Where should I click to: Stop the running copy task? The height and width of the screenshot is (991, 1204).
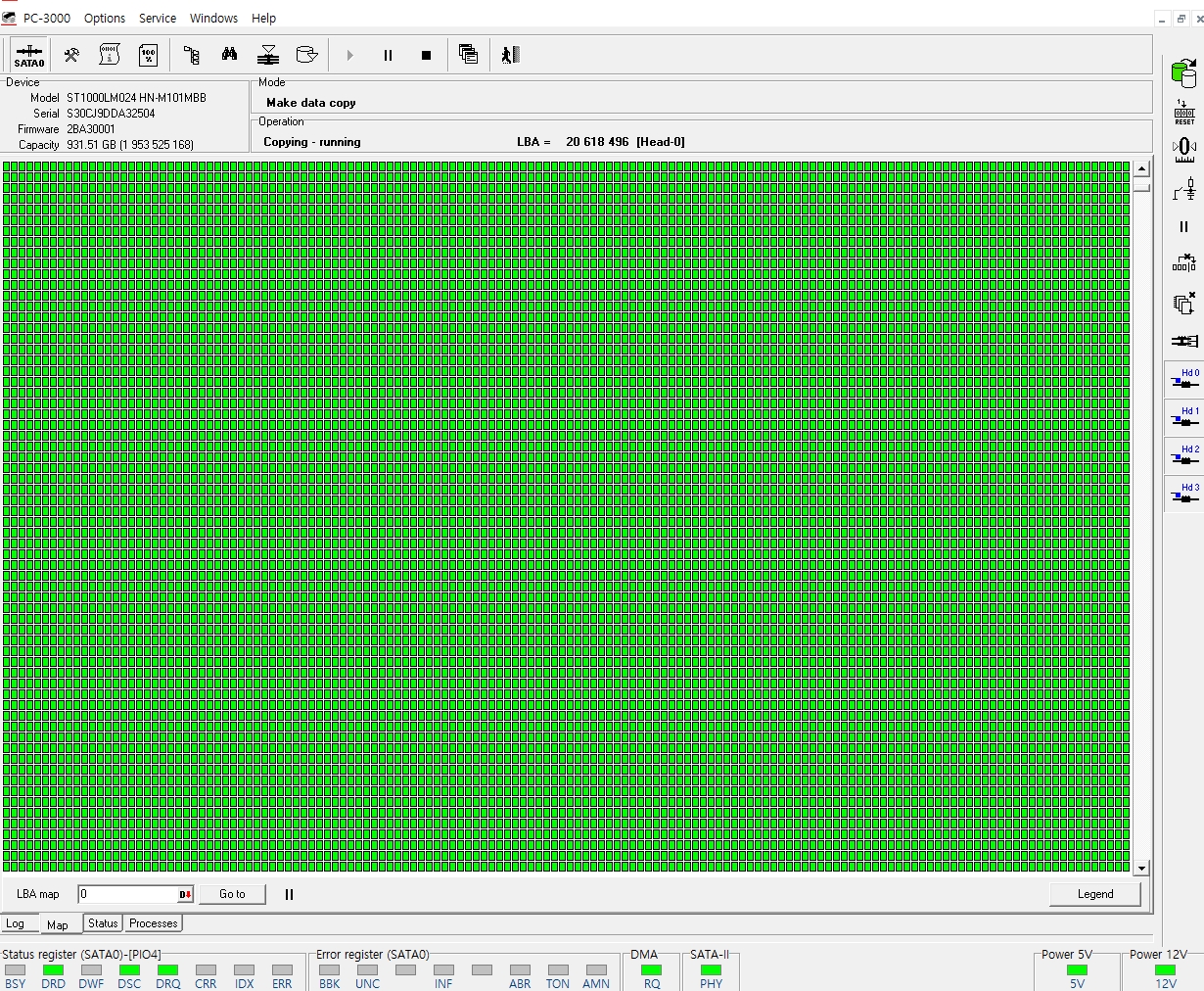426,56
